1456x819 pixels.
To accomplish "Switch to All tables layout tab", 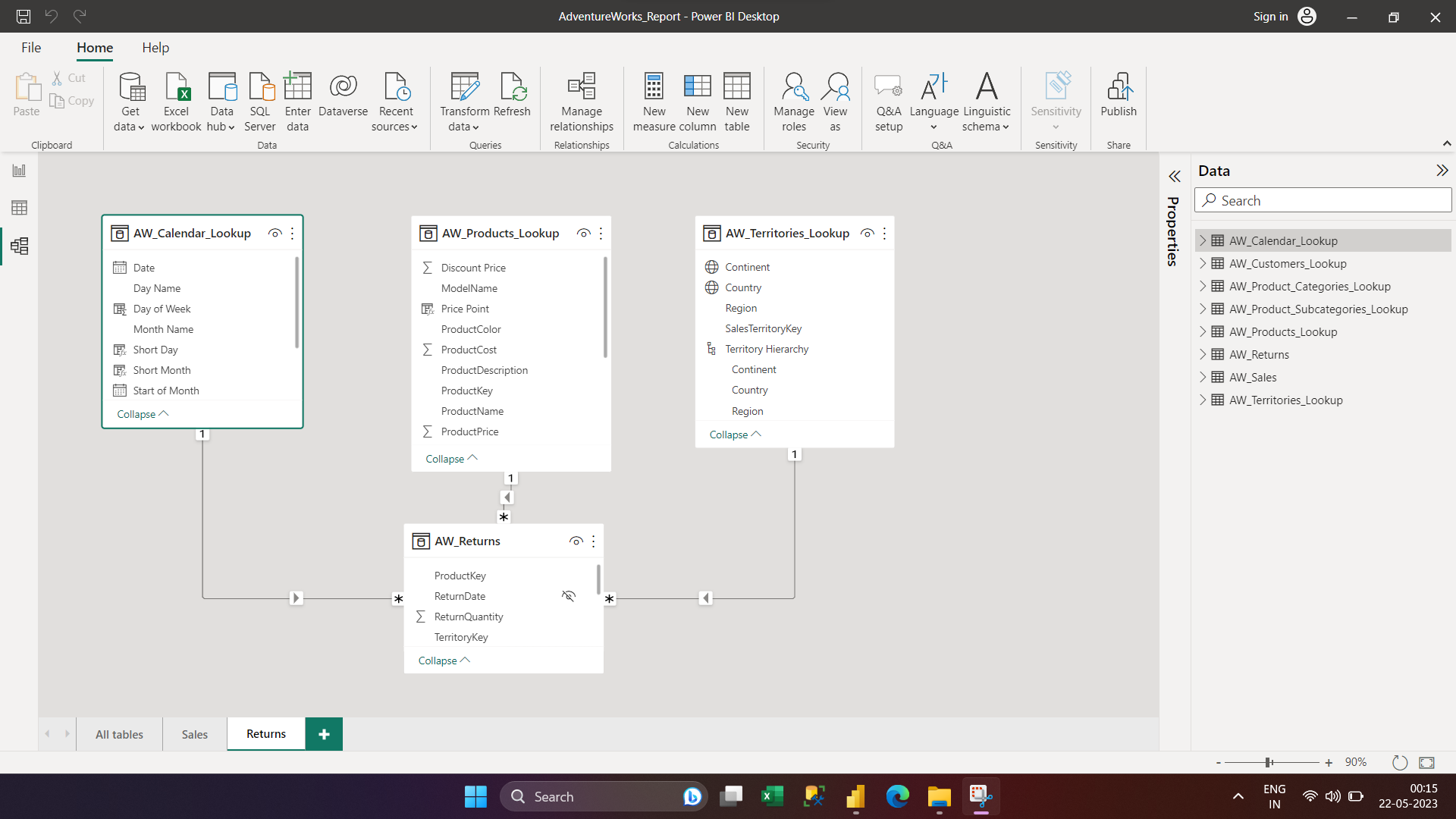I will 119,734.
